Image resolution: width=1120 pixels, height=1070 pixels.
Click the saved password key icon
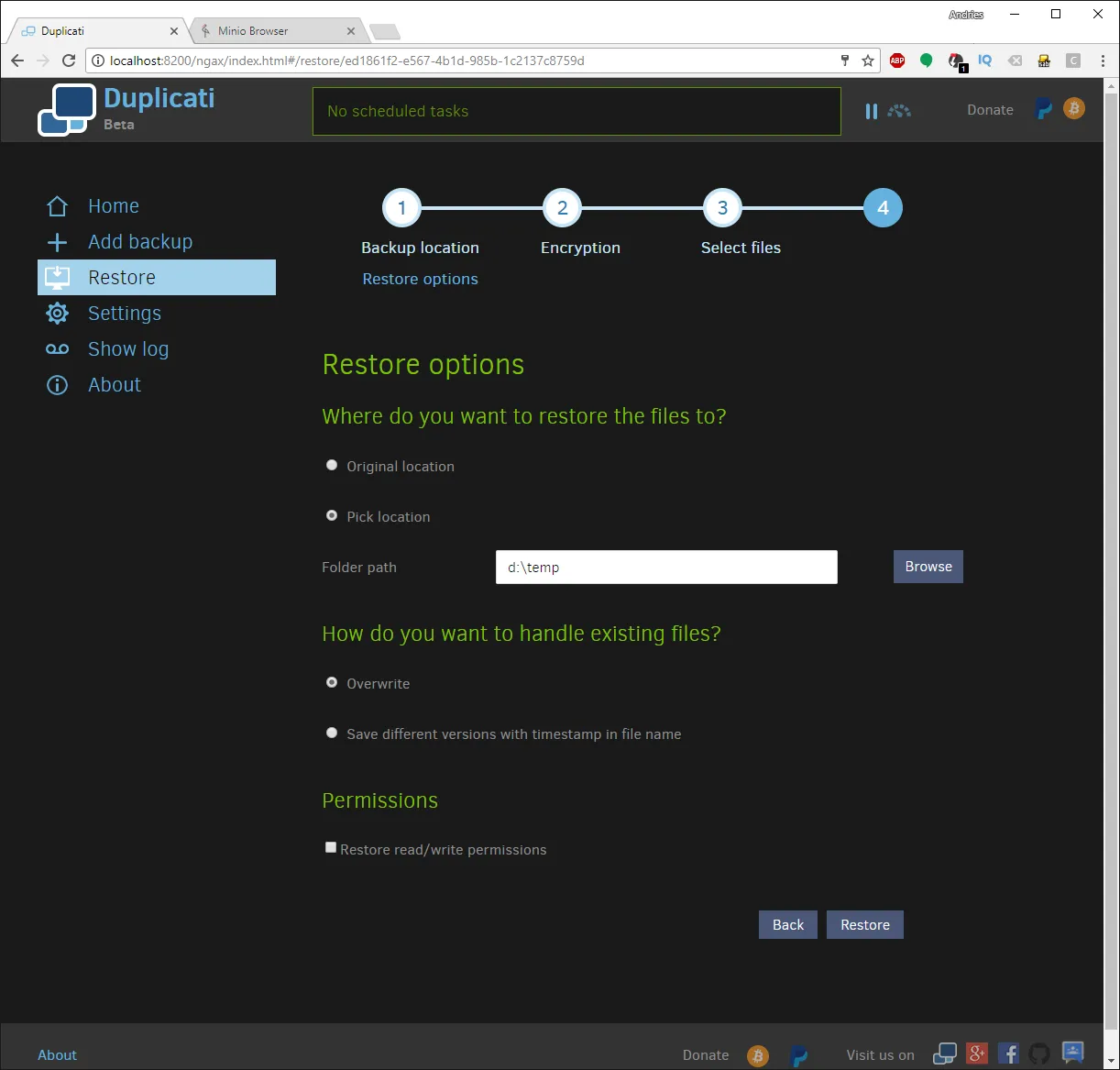pos(844,61)
